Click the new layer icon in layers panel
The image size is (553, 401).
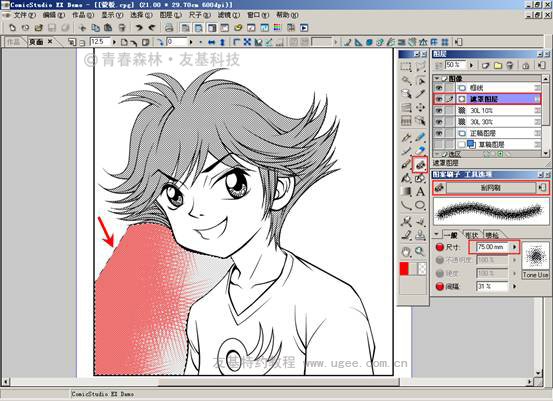(486, 65)
